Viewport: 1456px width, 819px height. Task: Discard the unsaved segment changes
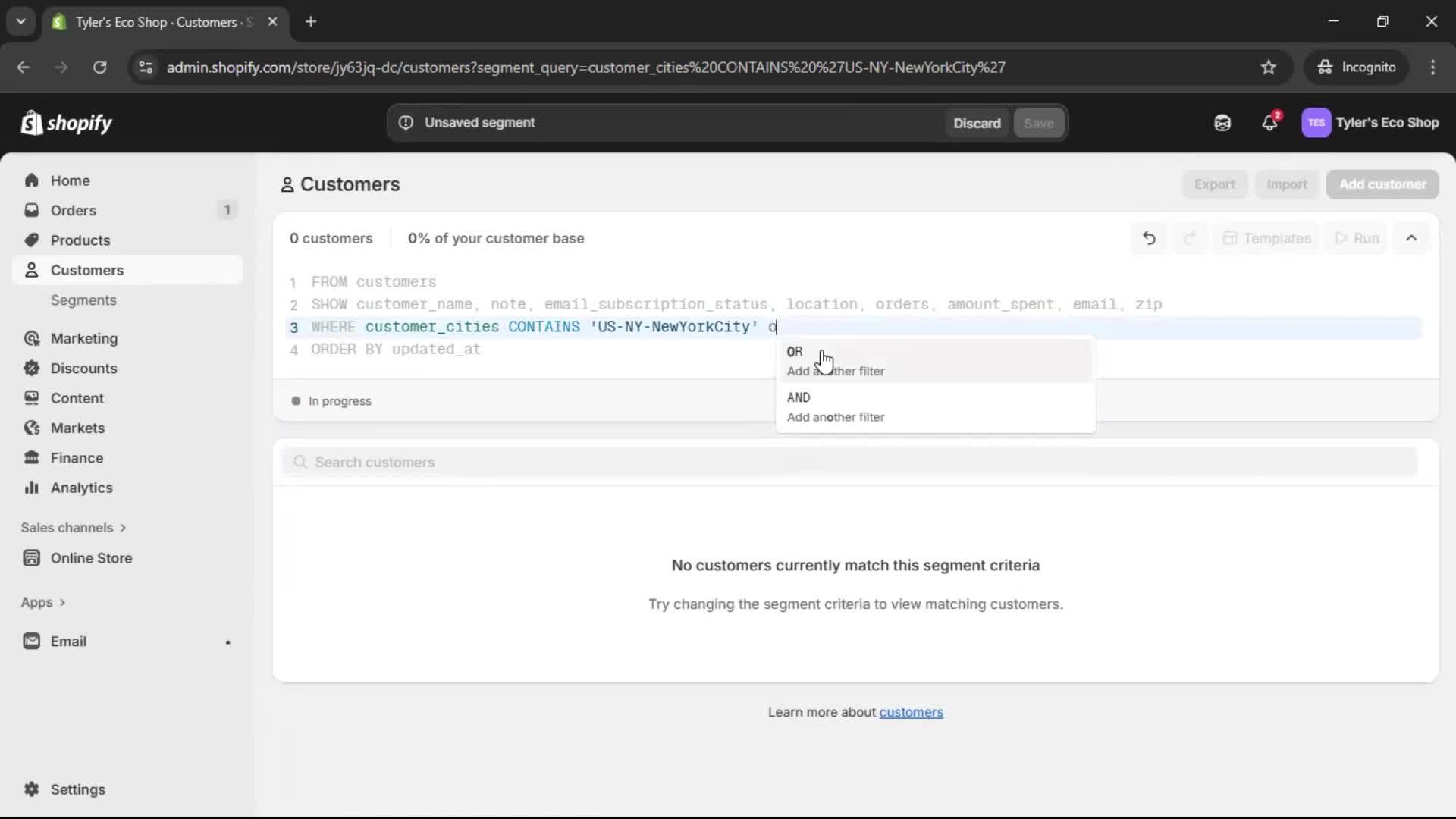click(977, 122)
